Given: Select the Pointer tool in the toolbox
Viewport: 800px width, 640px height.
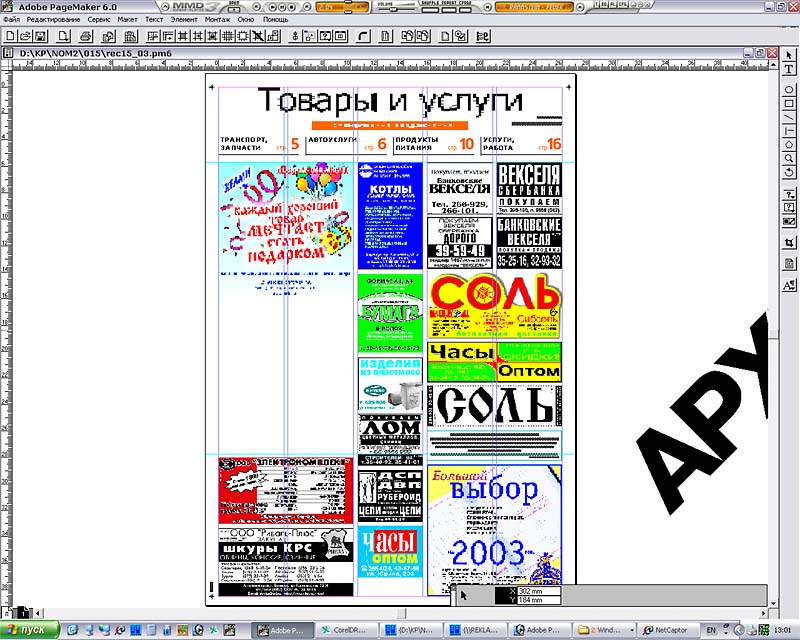Looking at the screenshot, I should 789,55.
